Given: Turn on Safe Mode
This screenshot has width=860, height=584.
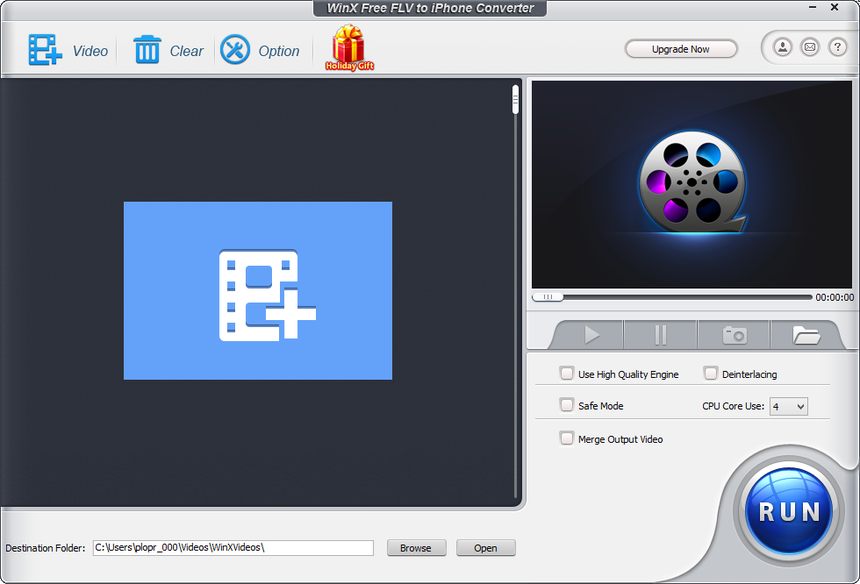Looking at the screenshot, I should (x=566, y=405).
